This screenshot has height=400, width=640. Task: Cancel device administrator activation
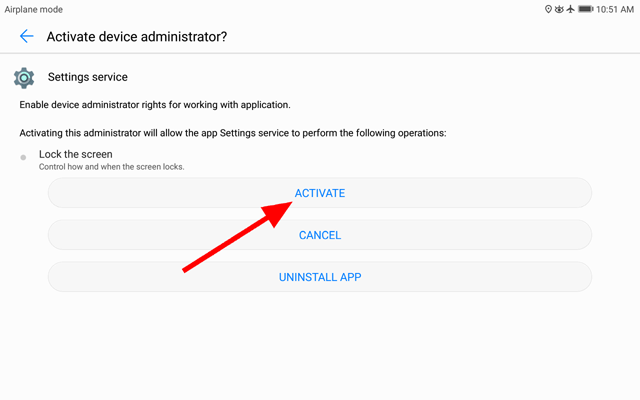320,235
